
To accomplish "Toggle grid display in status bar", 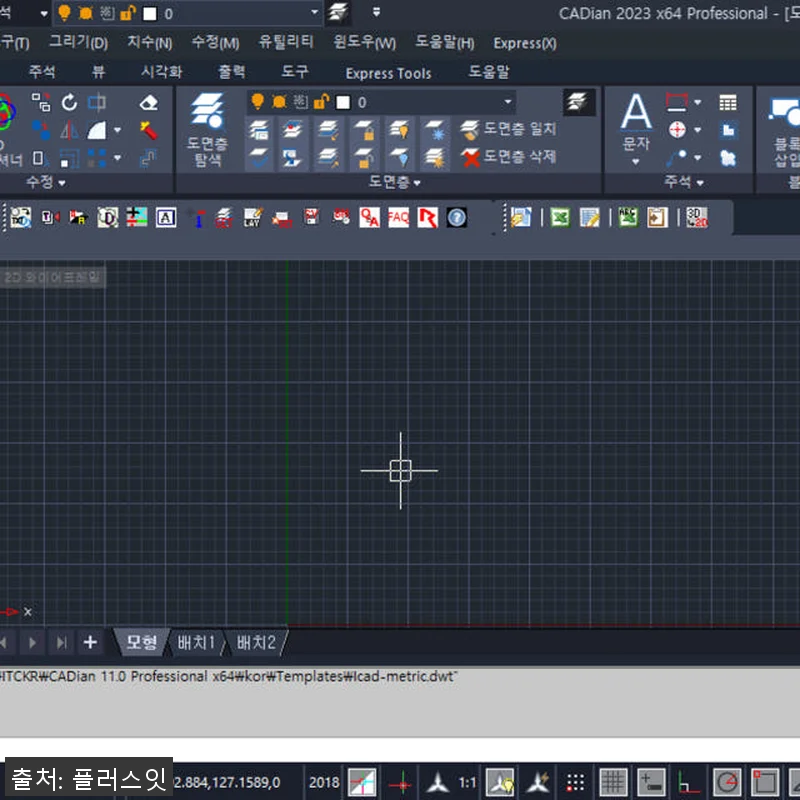I will point(613,782).
